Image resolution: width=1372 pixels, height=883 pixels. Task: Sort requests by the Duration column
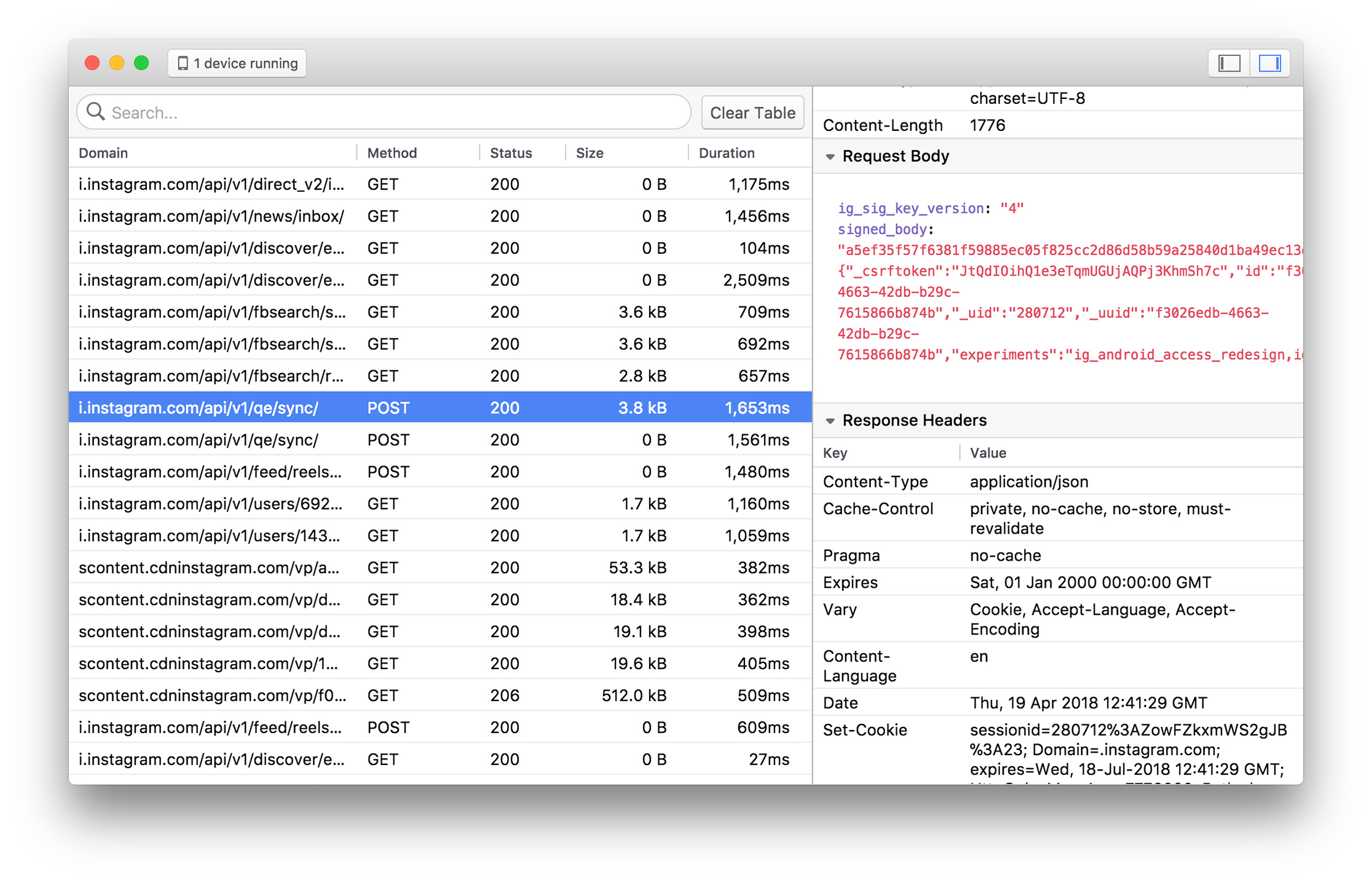coord(727,152)
